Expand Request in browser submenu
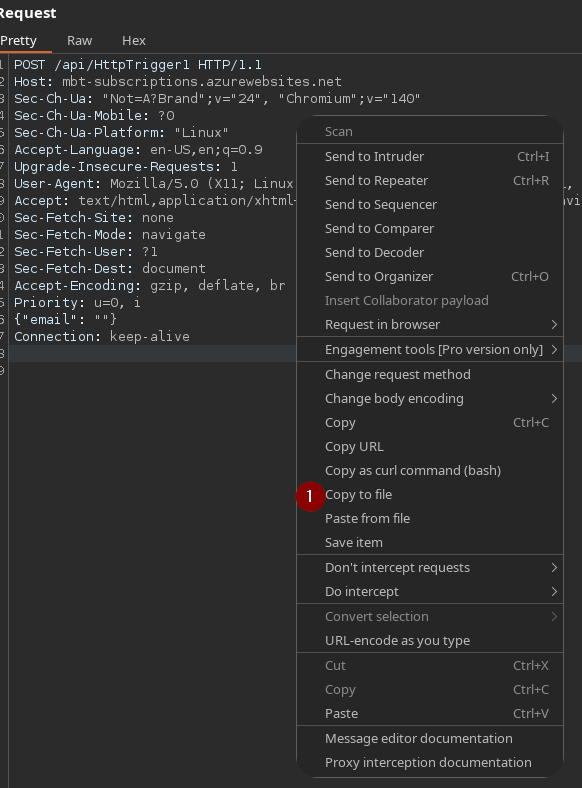This screenshot has width=582, height=788. [x=430, y=325]
